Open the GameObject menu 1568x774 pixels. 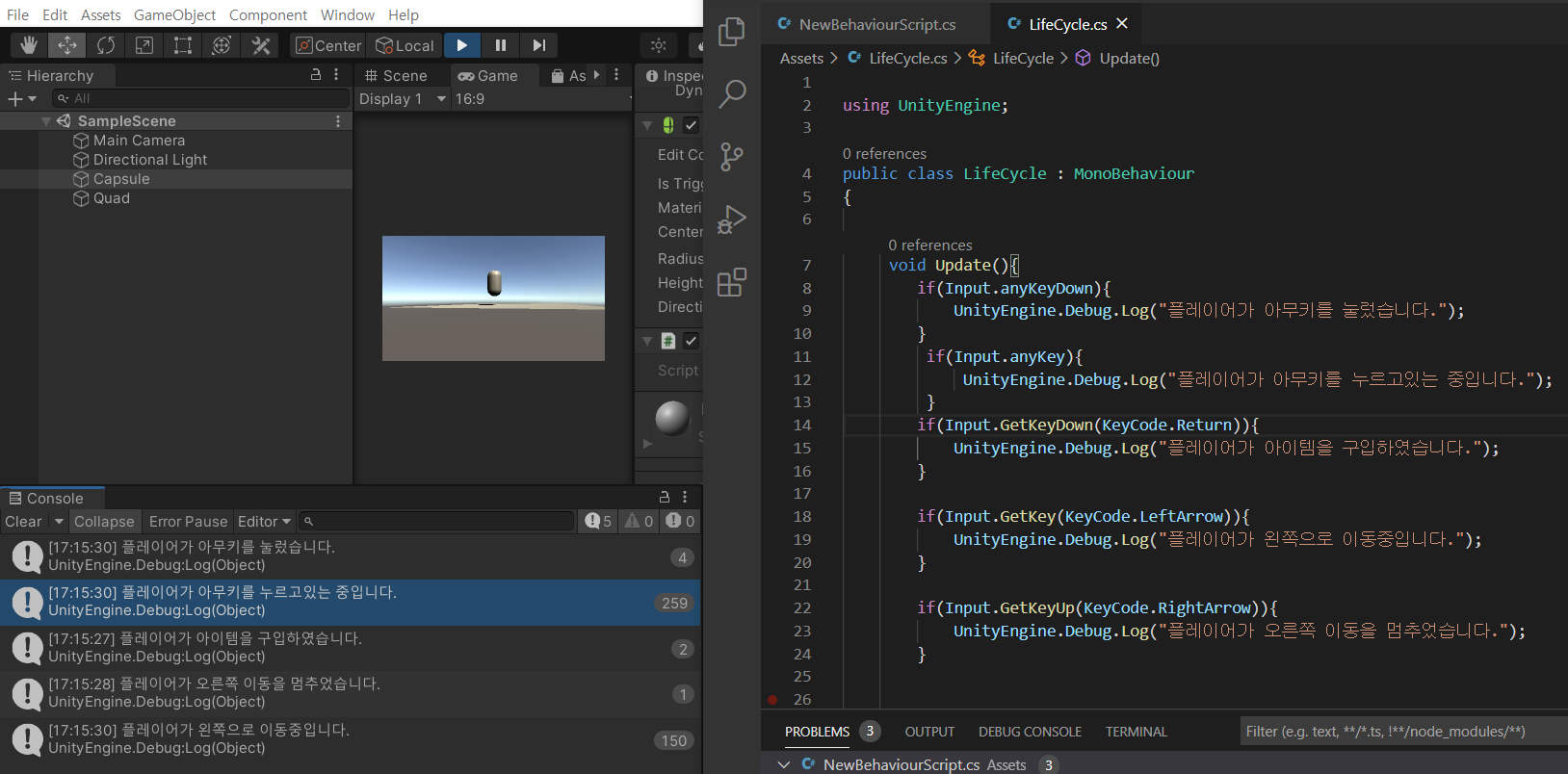click(x=174, y=14)
